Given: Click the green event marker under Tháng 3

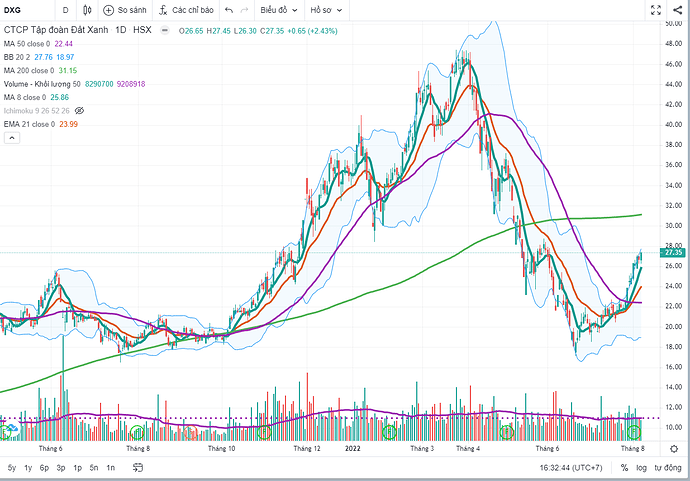Looking at the screenshot, I should tap(389, 433).
